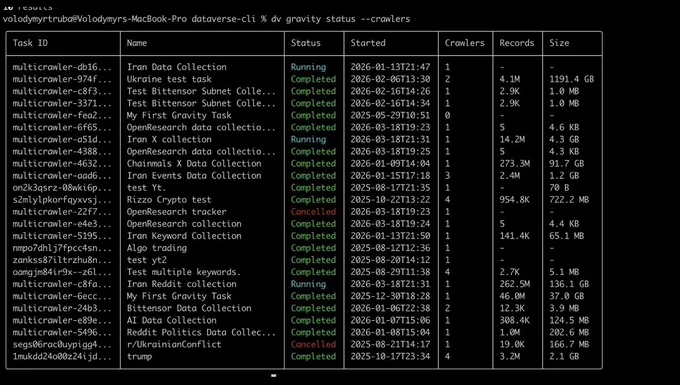
Task: Click the 'Records' column header
Action: coord(517,43)
